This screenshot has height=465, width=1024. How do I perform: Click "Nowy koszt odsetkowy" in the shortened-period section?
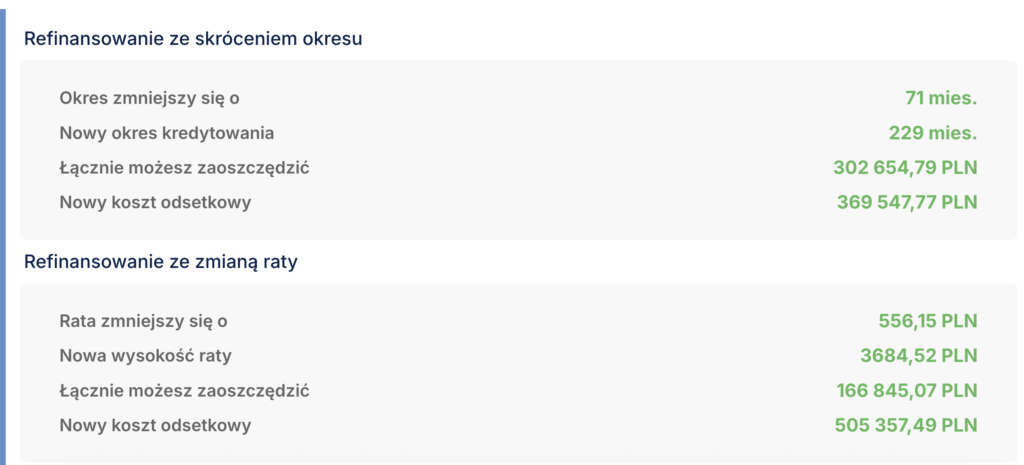click(x=155, y=203)
